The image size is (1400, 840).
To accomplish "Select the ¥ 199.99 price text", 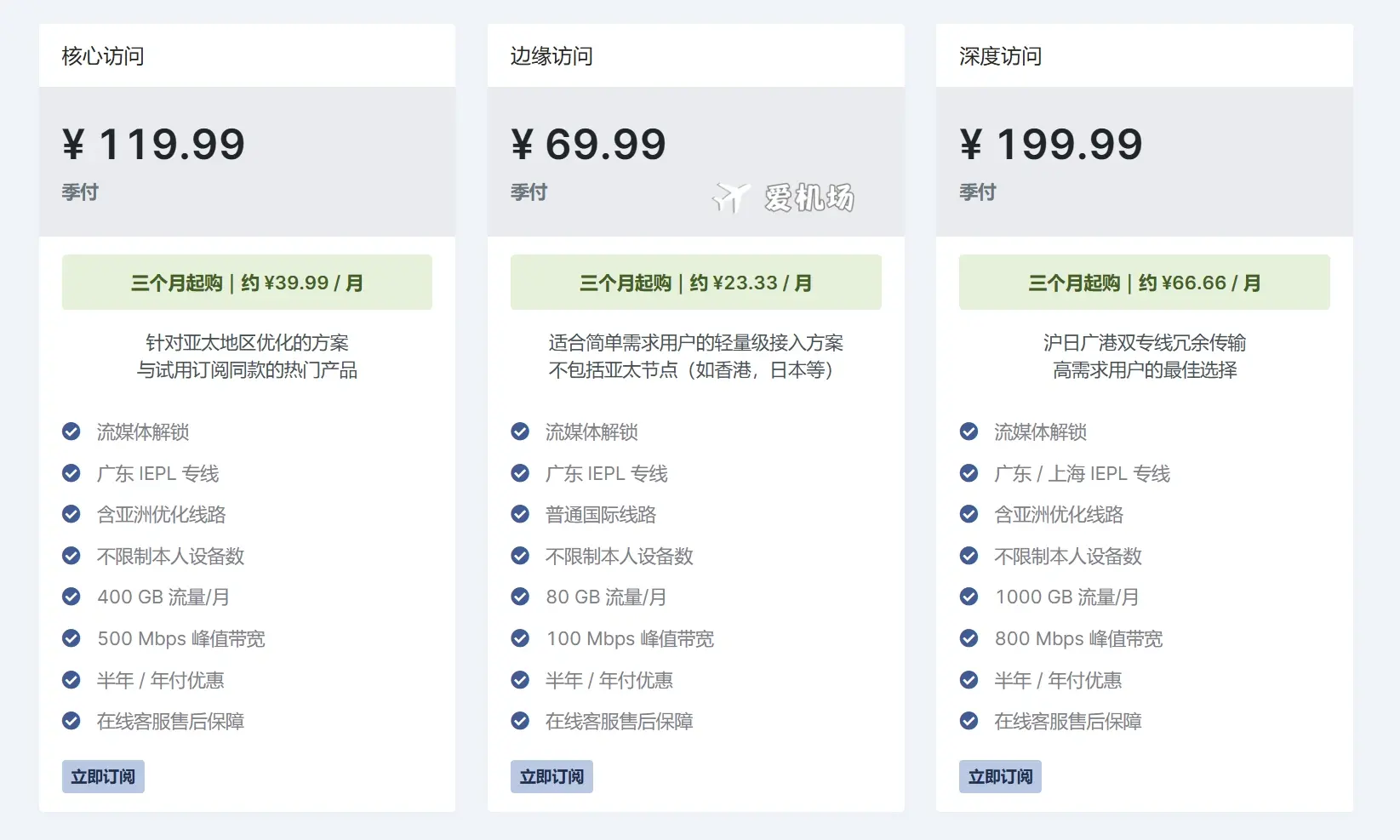I will pyautogui.click(x=1050, y=144).
